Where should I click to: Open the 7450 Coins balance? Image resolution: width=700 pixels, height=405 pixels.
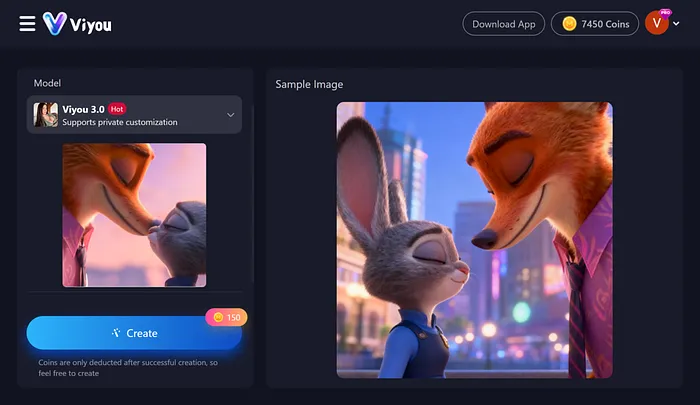coord(595,24)
